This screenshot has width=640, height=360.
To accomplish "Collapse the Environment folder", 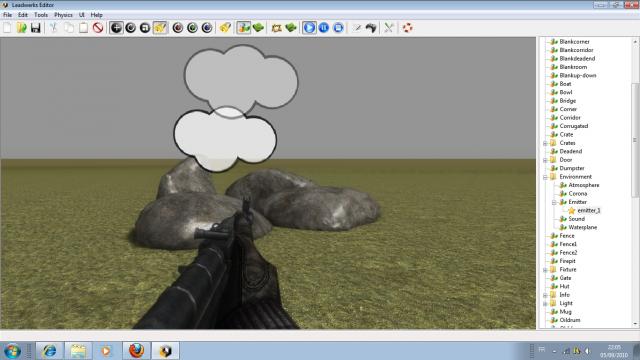I will [545, 177].
